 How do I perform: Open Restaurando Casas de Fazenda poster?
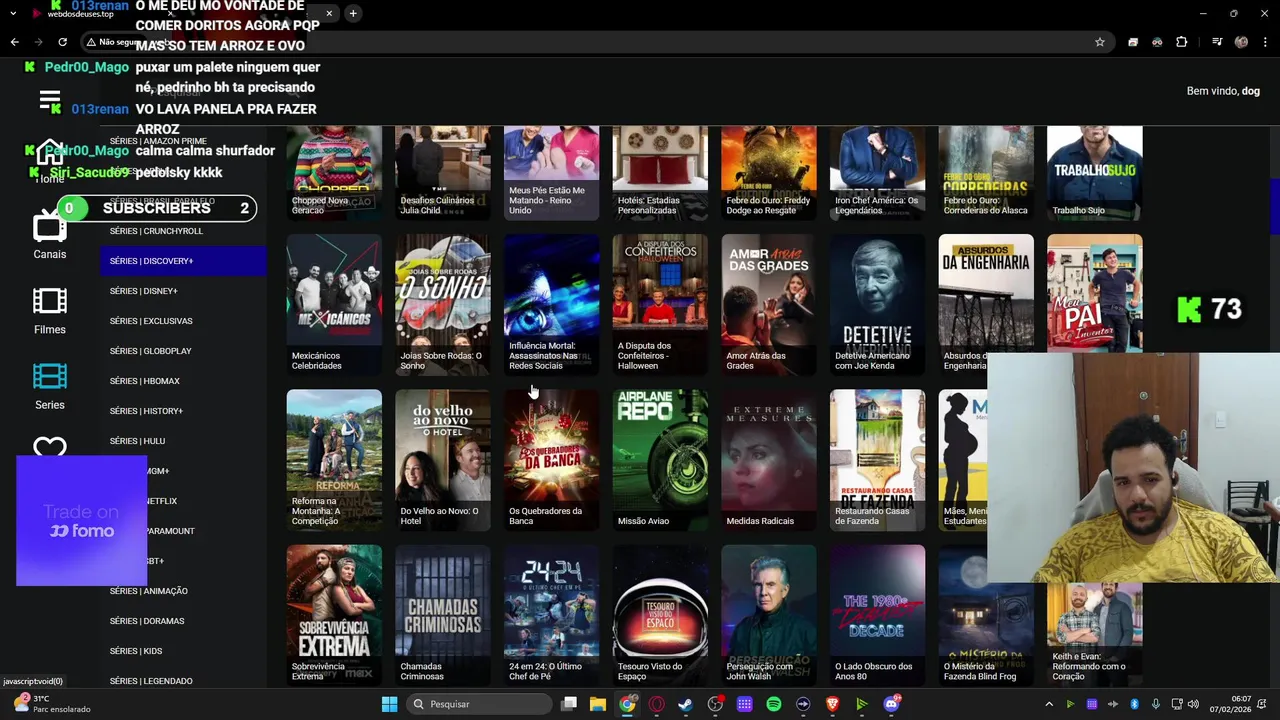877,460
